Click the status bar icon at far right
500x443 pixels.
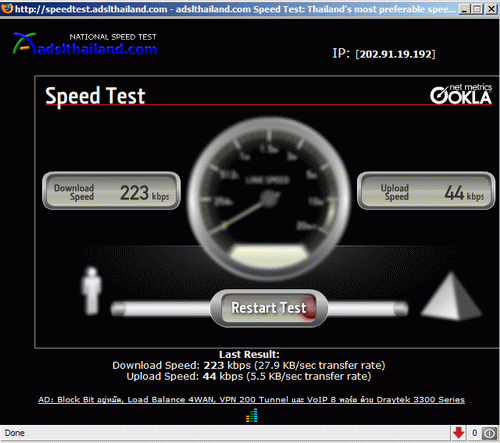[489, 433]
